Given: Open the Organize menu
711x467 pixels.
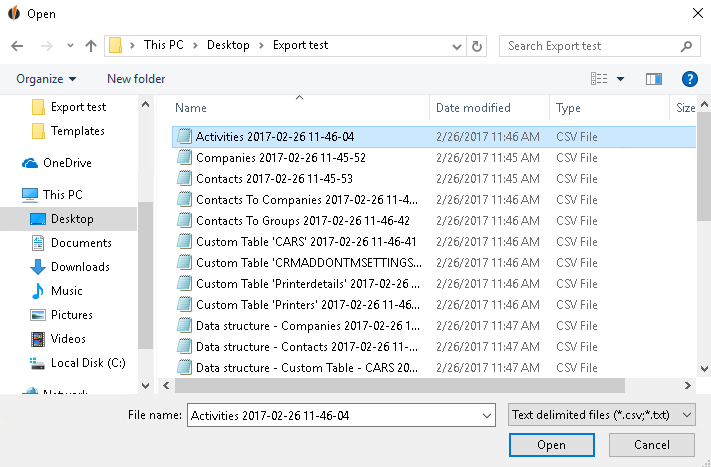Looking at the screenshot, I should (46, 79).
